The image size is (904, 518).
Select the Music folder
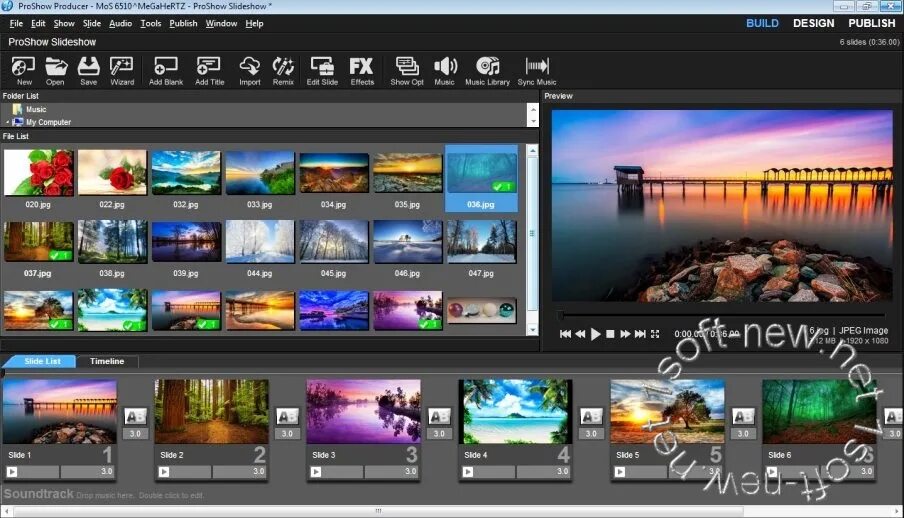(36, 109)
